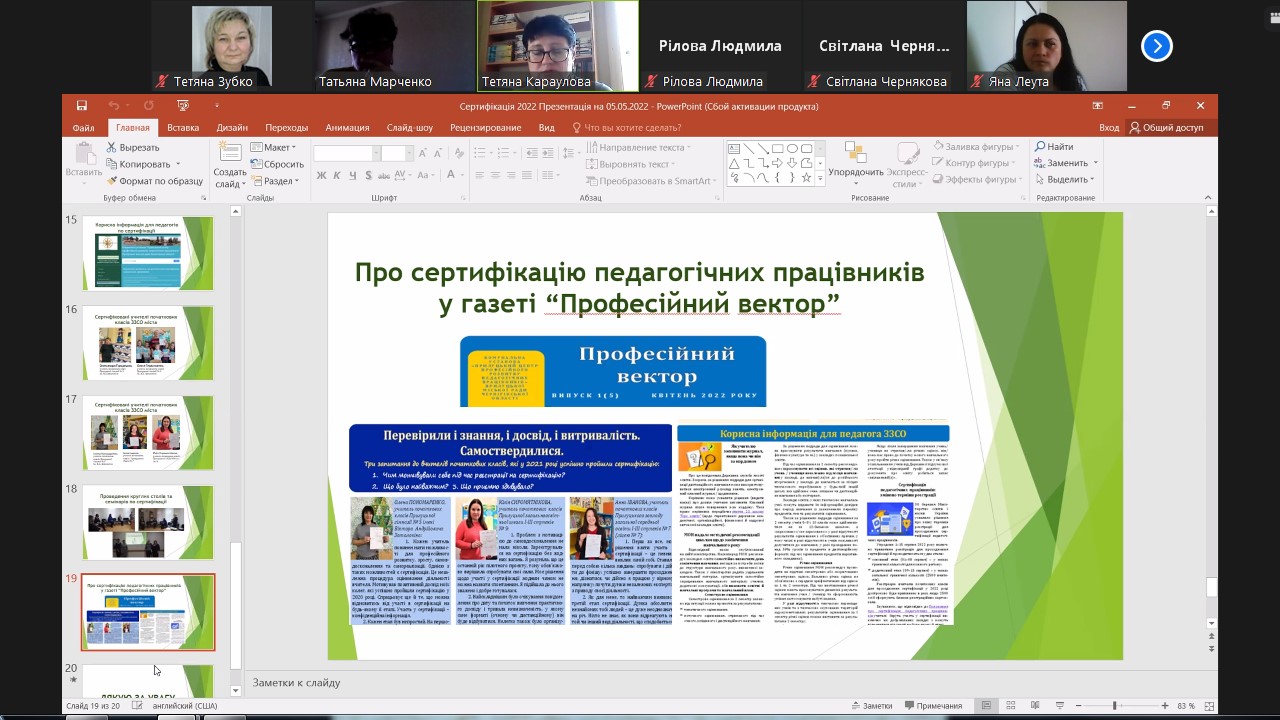Screen dimensions: 1280x720
Task: Switch to Дизайн ribbon tab
Action: (232, 127)
